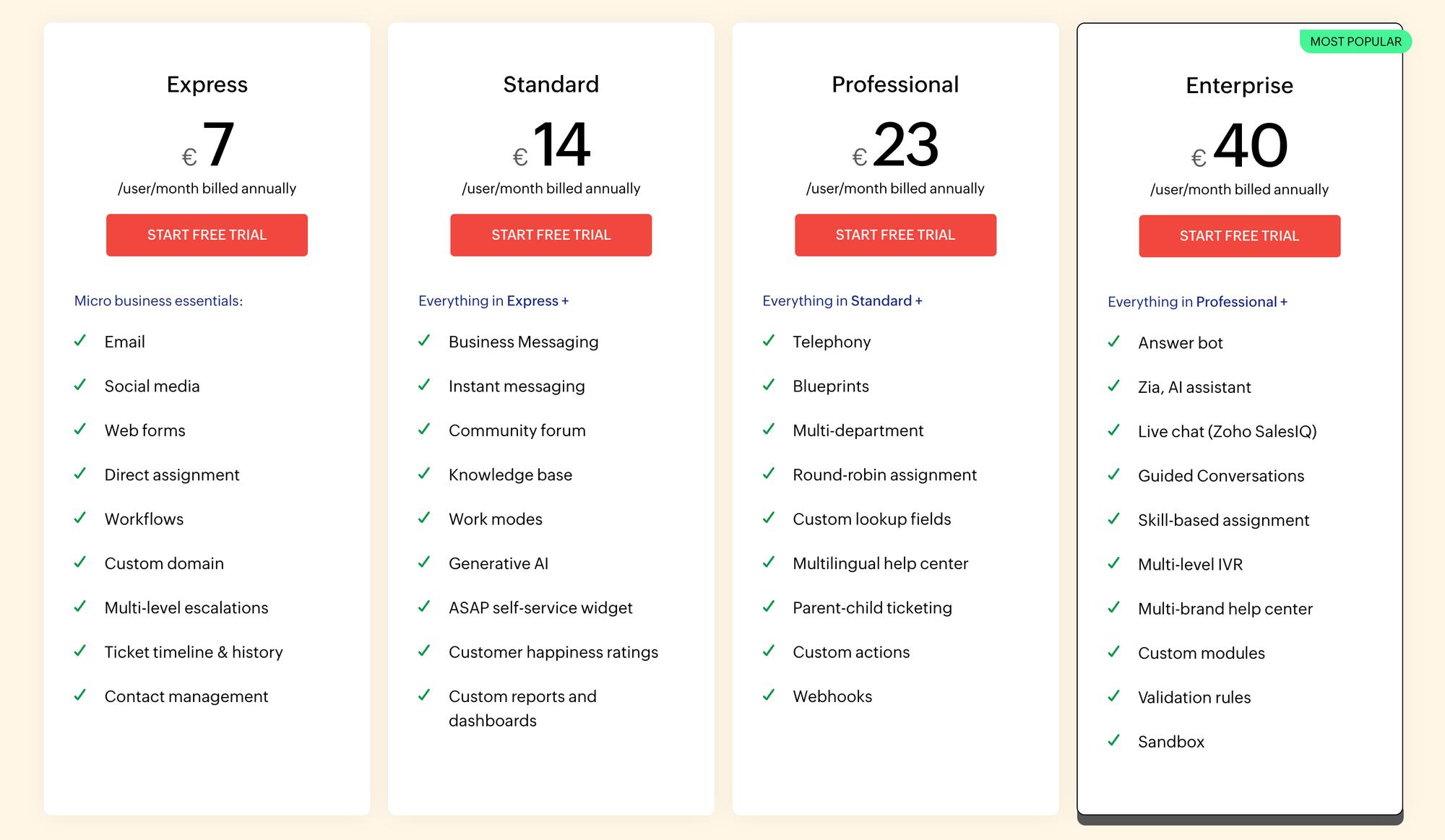Click the checkmark beside Generative AI
The width and height of the screenshot is (1445, 840).
point(425,563)
